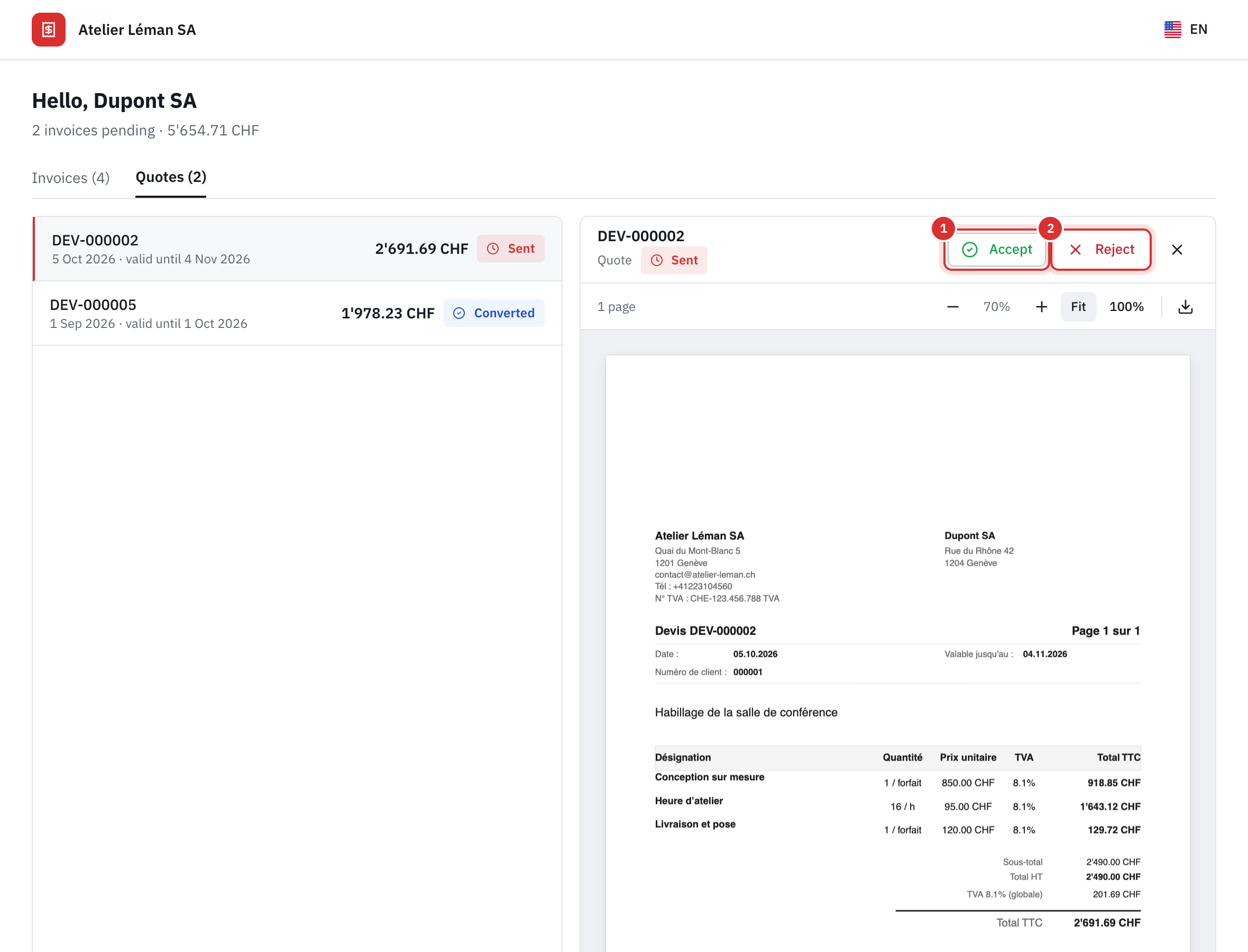Click the DEV-000002 title in preview header

(641, 236)
